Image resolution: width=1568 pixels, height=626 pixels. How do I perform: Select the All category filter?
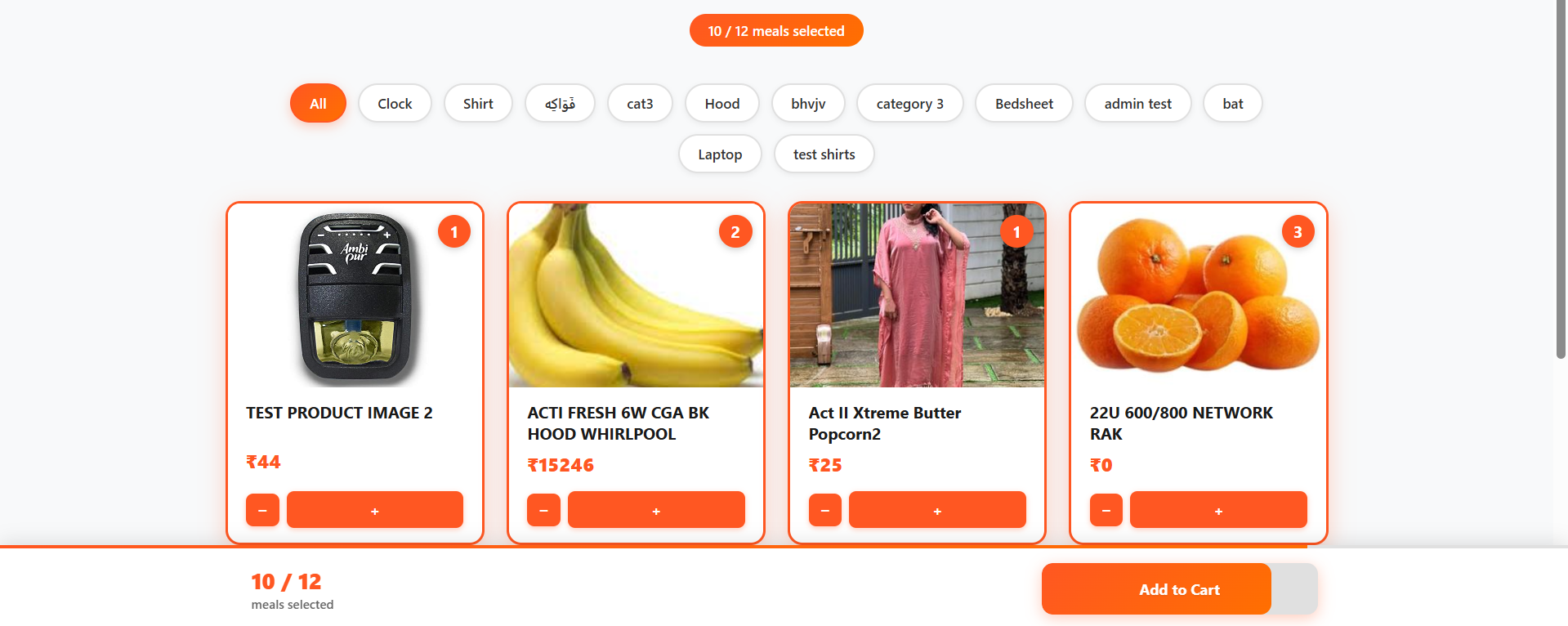318,104
